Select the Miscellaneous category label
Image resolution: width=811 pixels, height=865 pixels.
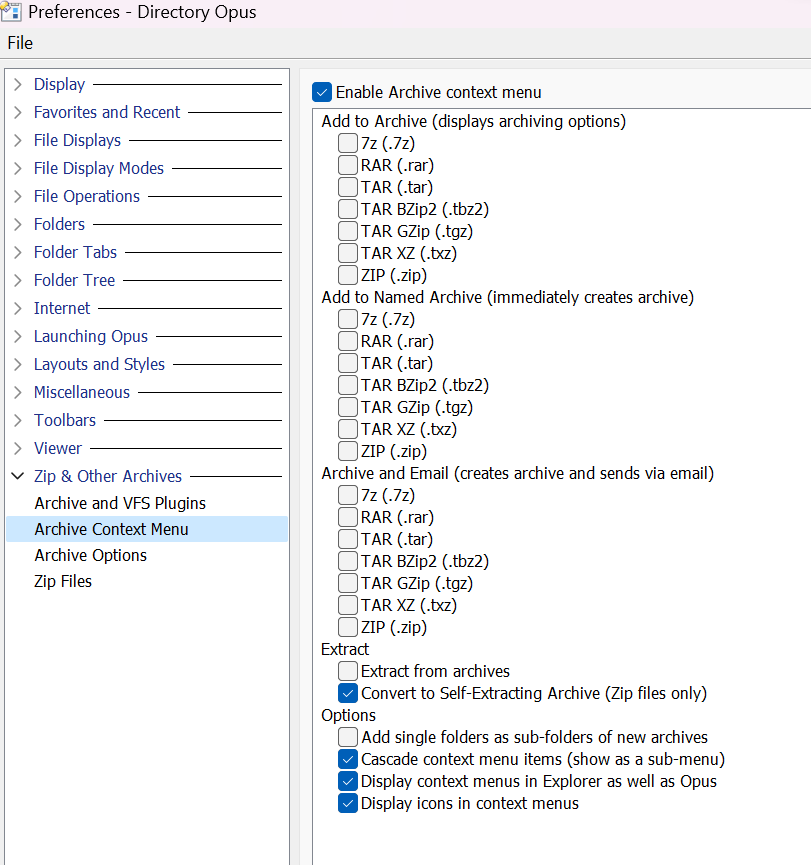pos(82,392)
